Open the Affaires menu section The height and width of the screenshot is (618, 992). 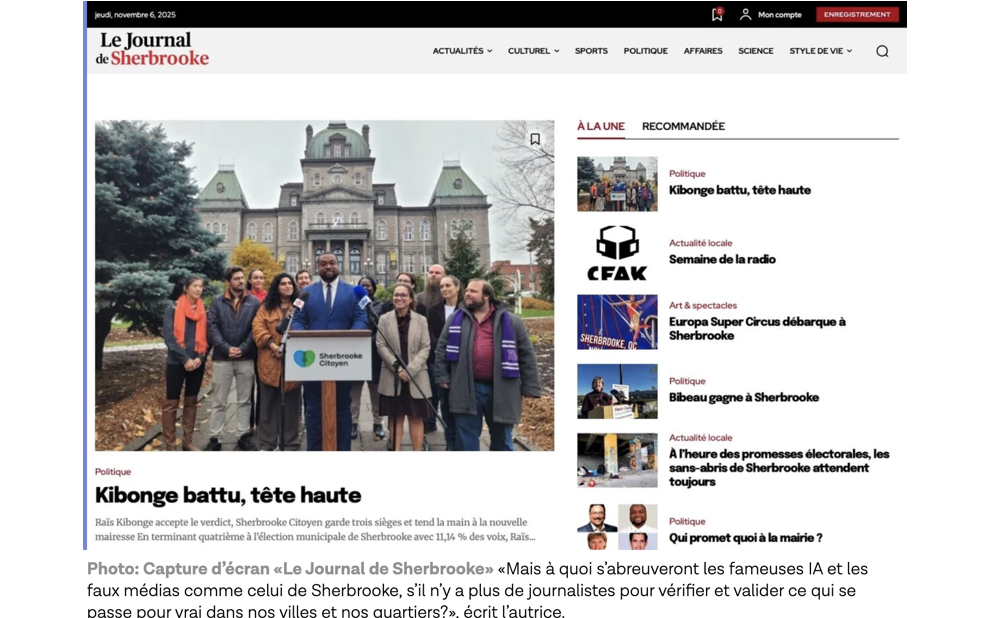point(703,51)
